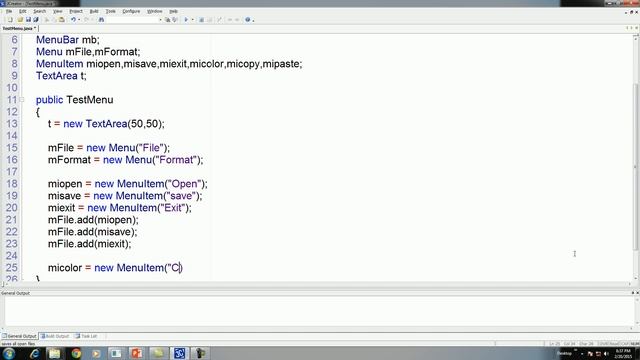Open the Search menu

coord(40,11)
